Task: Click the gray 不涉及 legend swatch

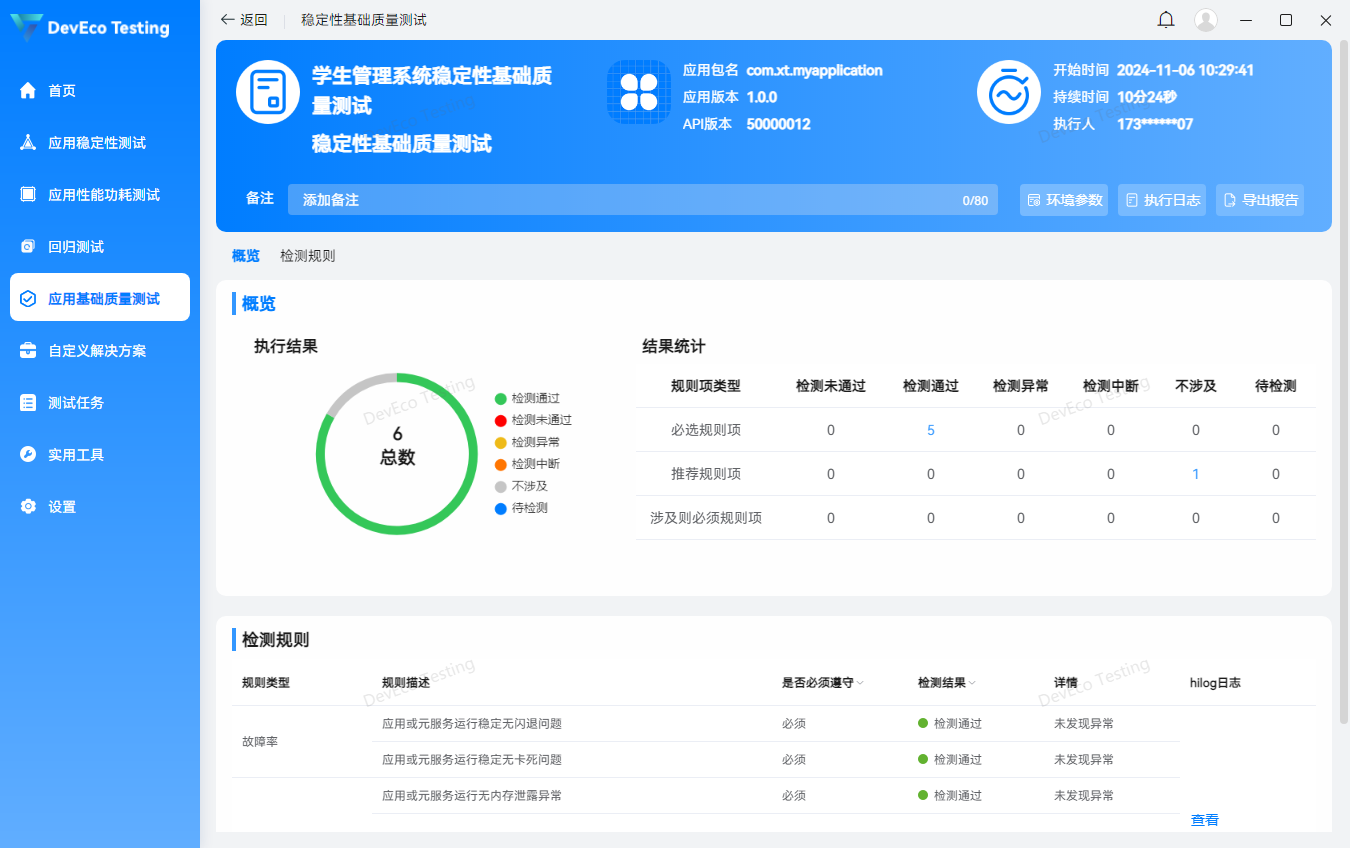Action: point(501,486)
